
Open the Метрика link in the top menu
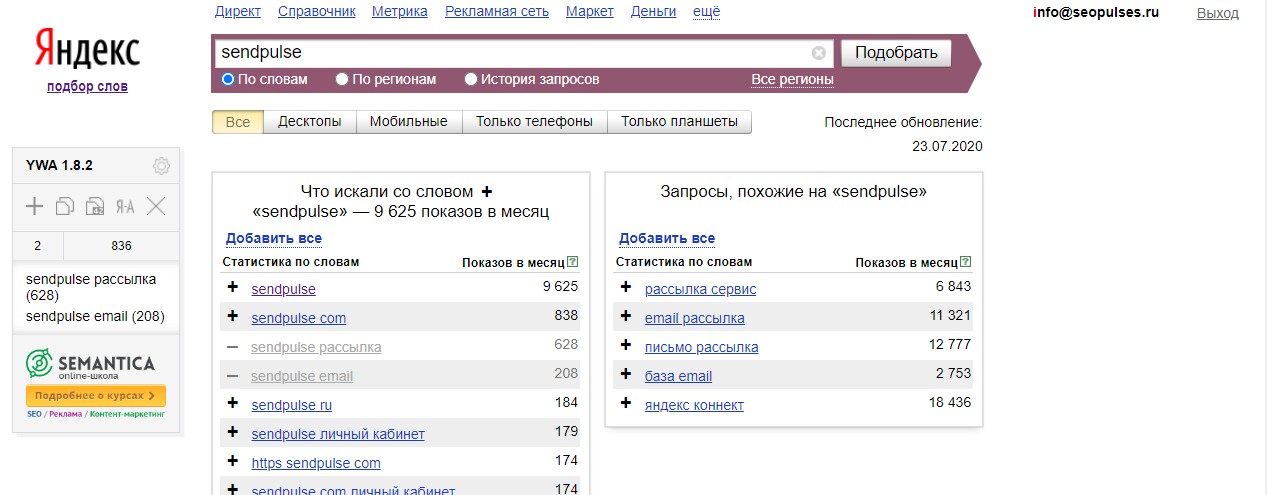400,11
